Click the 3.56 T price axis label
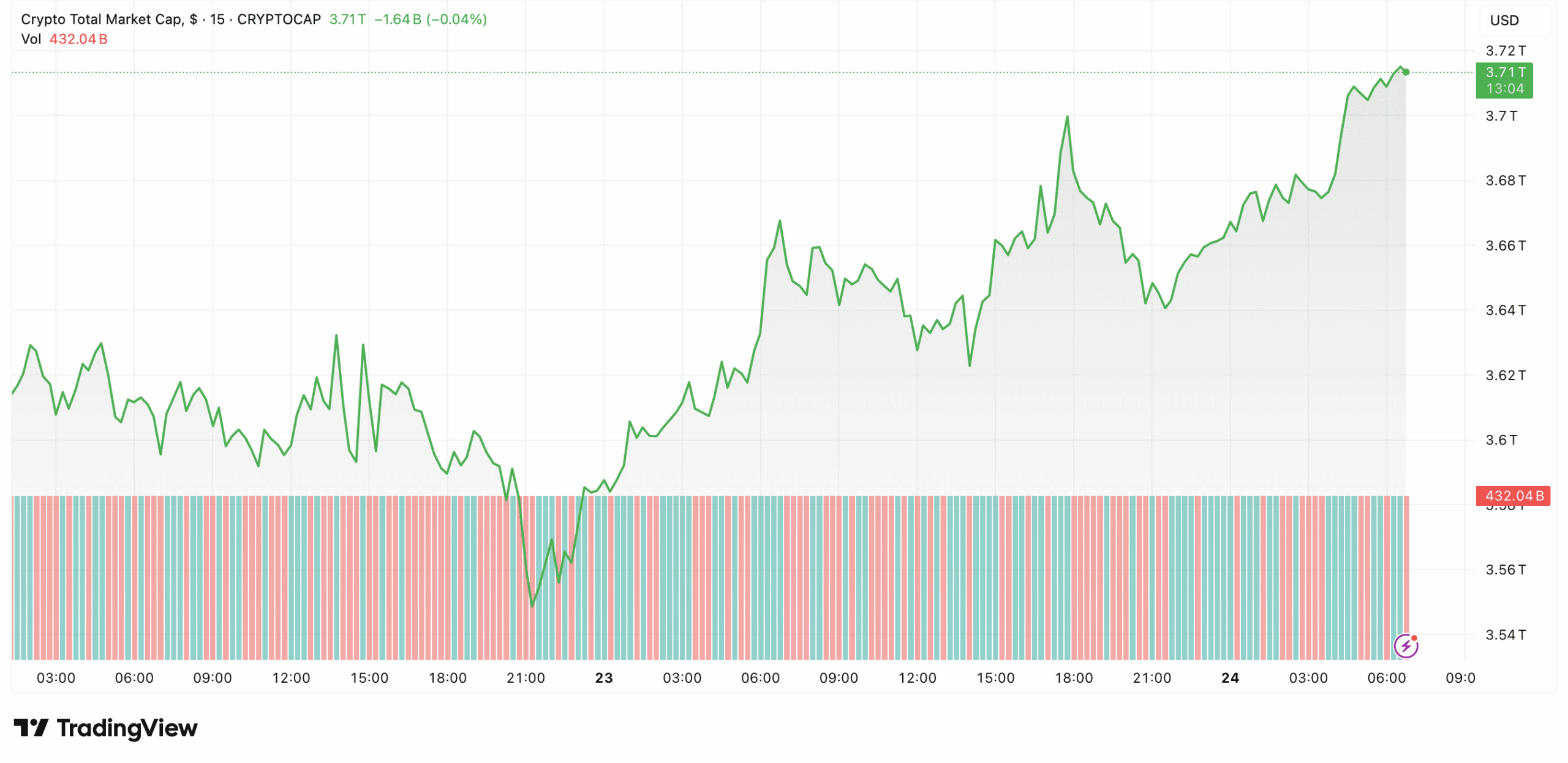Screen dimensions: 1568x763 click(1506, 569)
